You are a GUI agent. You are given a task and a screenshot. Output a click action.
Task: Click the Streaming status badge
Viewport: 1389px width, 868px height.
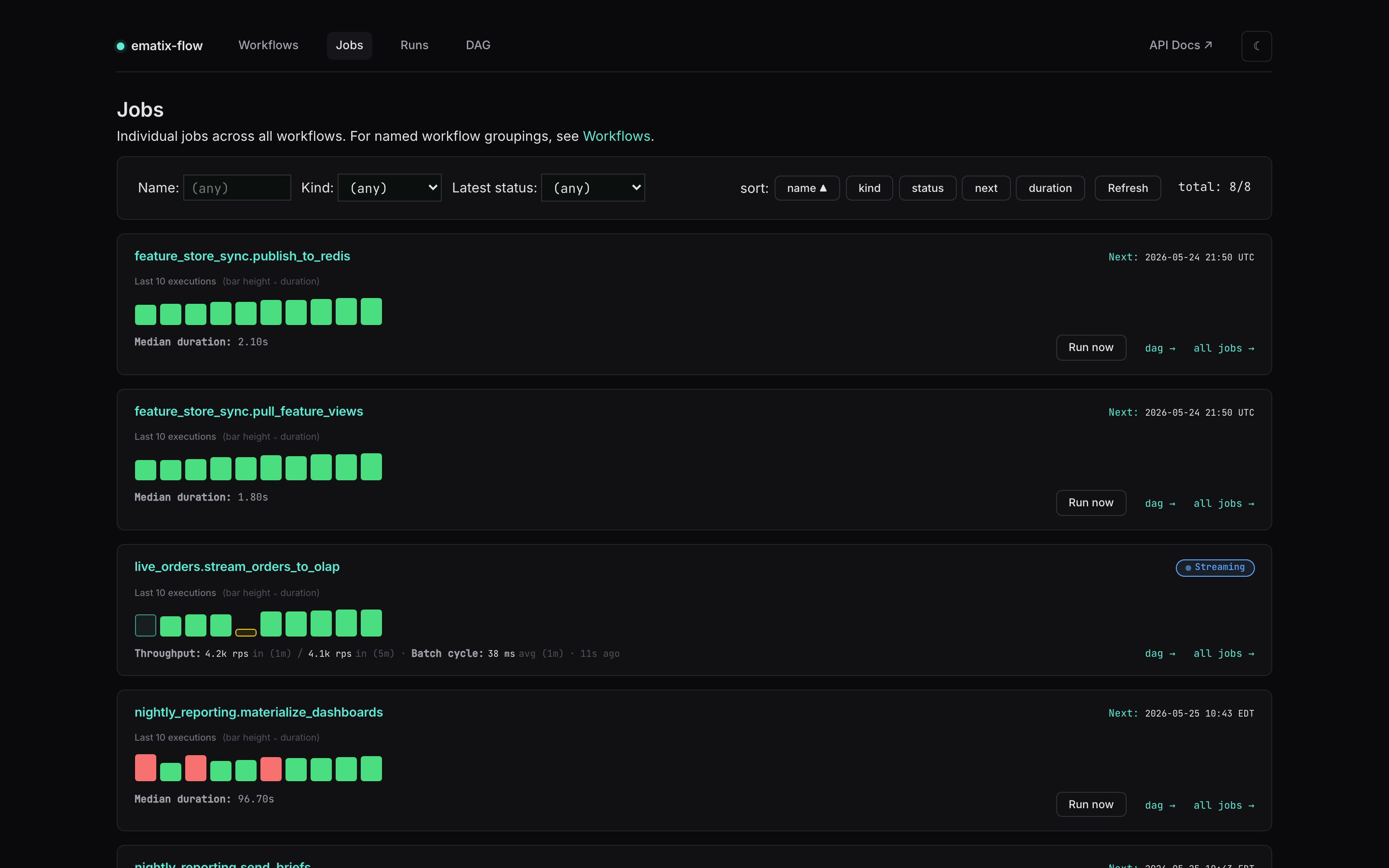[x=1214, y=567]
